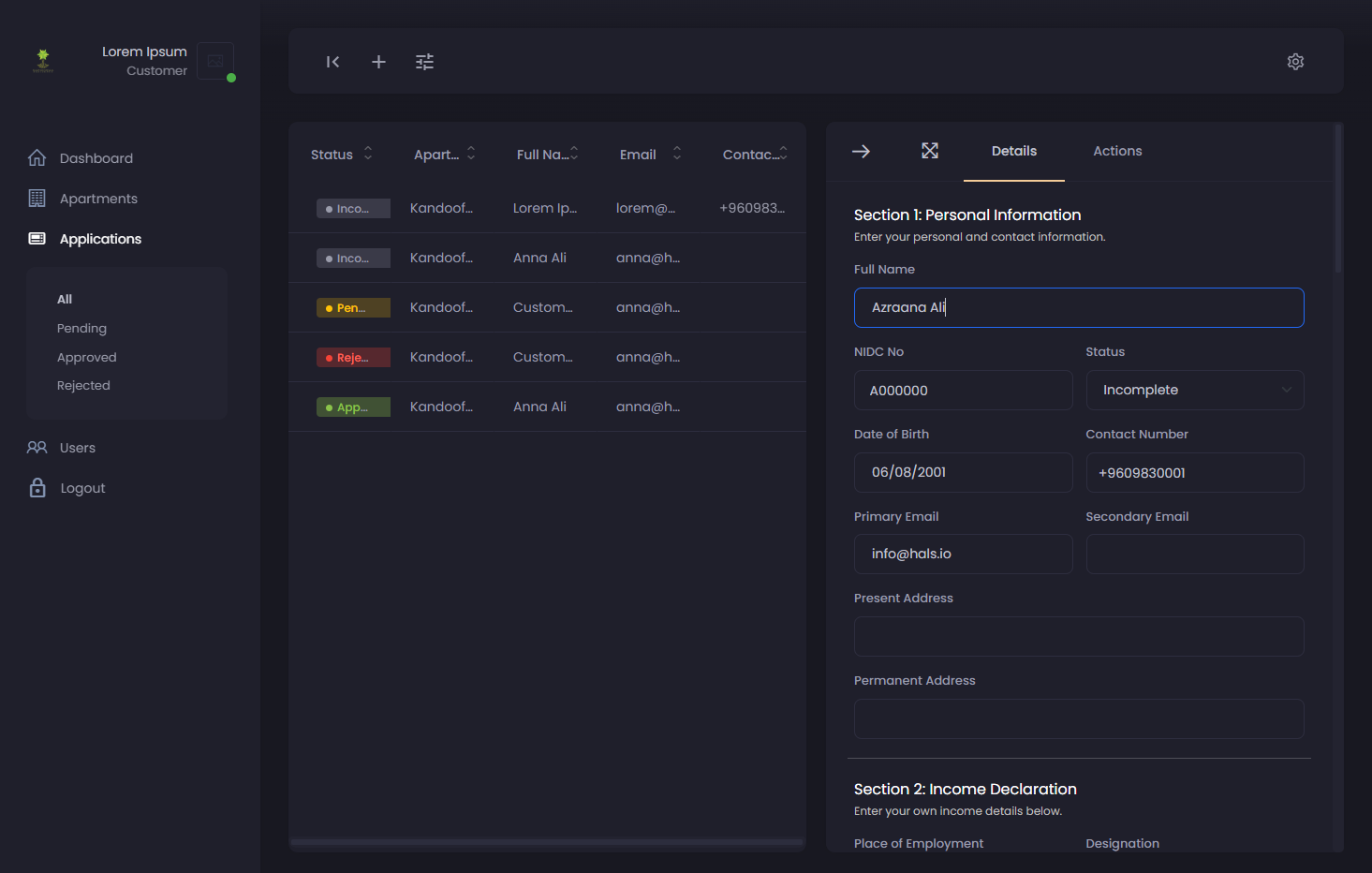1372x873 pixels.
Task: Switch to the Actions tab
Action: 1117,151
